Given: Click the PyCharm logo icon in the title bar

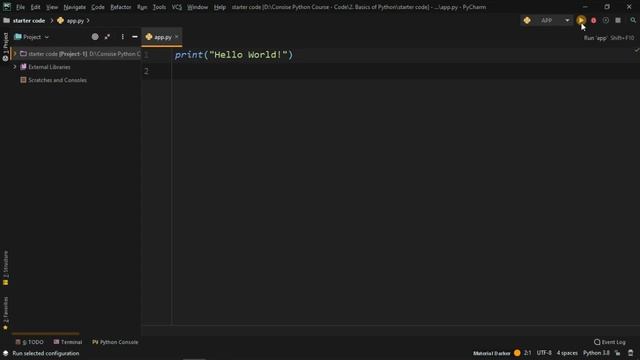Looking at the screenshot, I should [7, 7].
